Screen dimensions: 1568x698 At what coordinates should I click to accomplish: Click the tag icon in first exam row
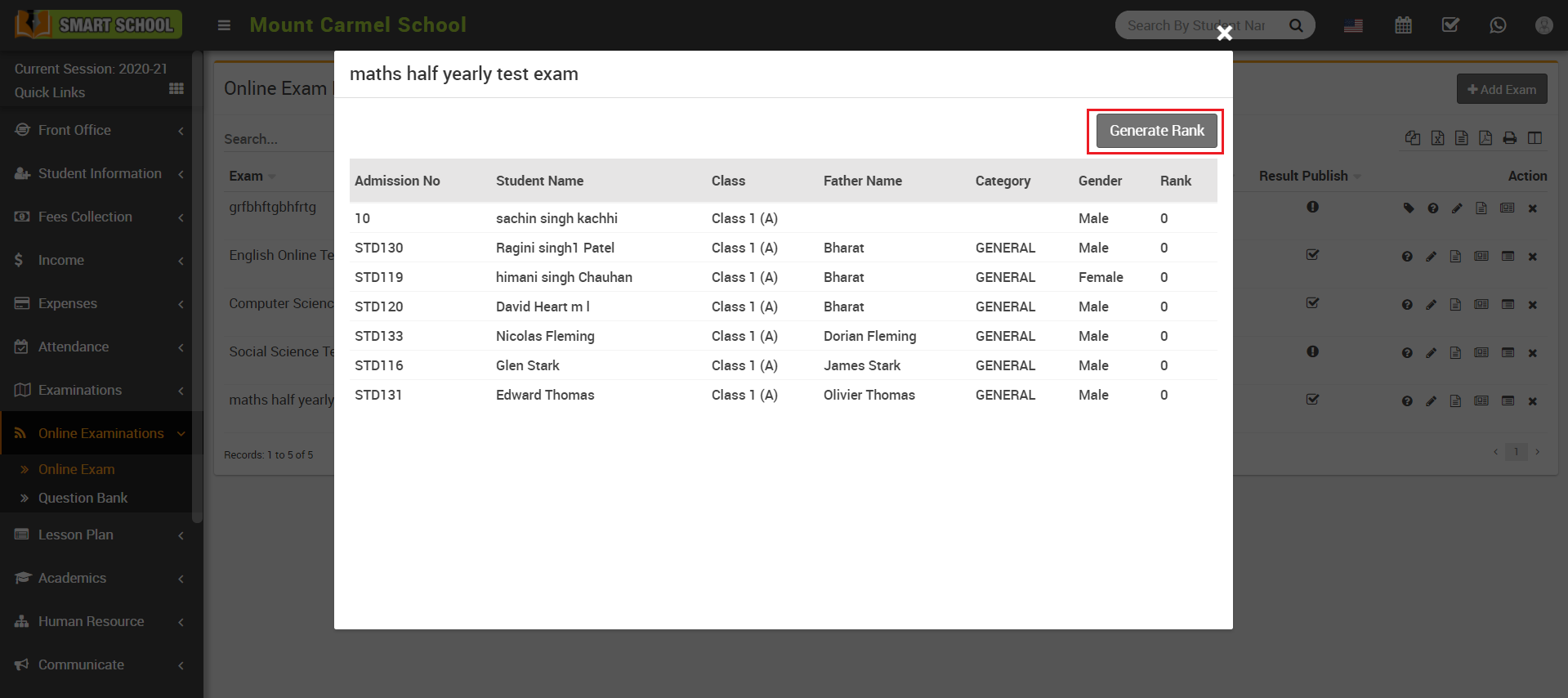[x=1409, y=208]
